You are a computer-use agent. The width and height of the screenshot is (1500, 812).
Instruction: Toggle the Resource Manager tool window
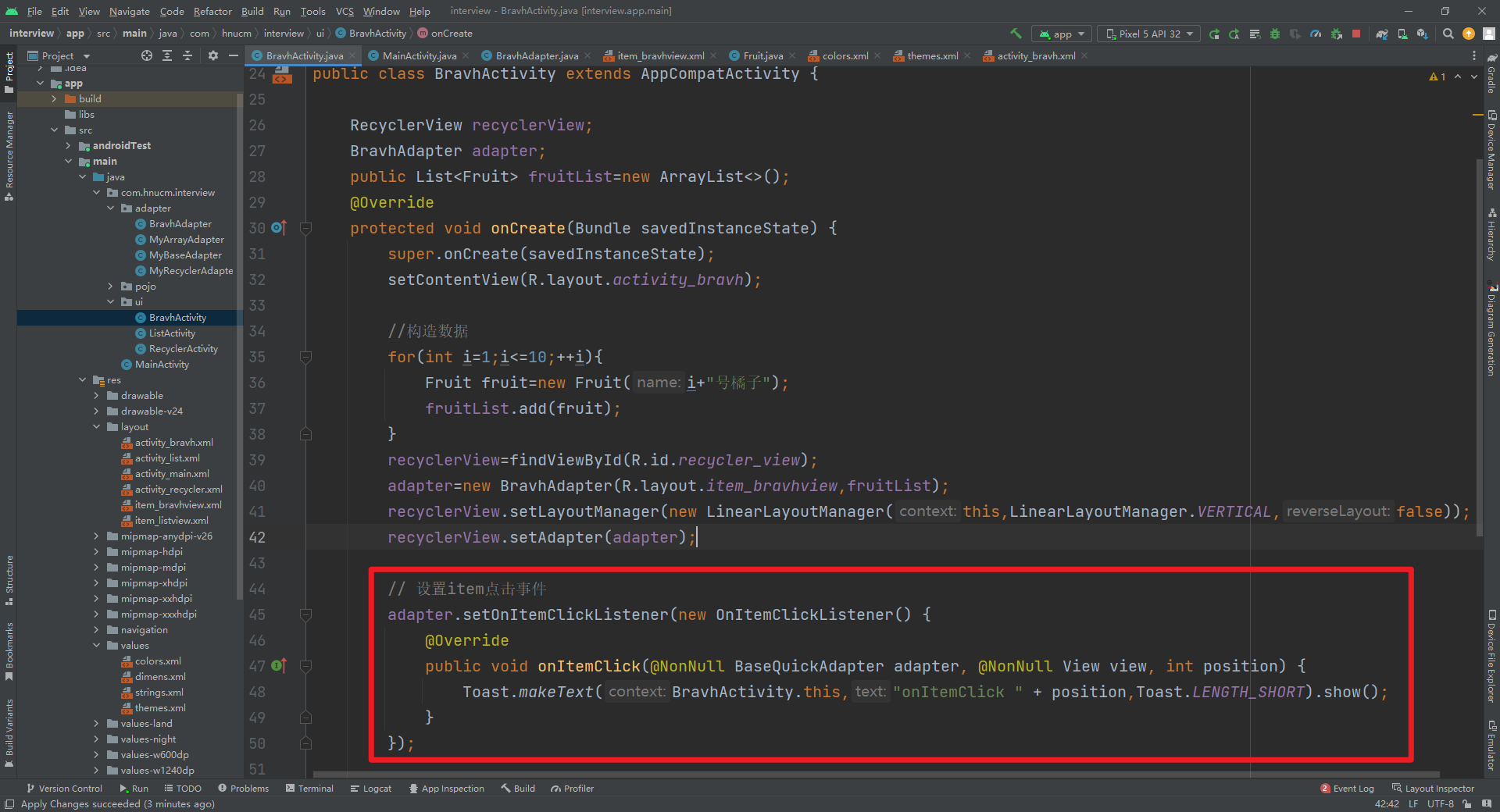point(9,156)
